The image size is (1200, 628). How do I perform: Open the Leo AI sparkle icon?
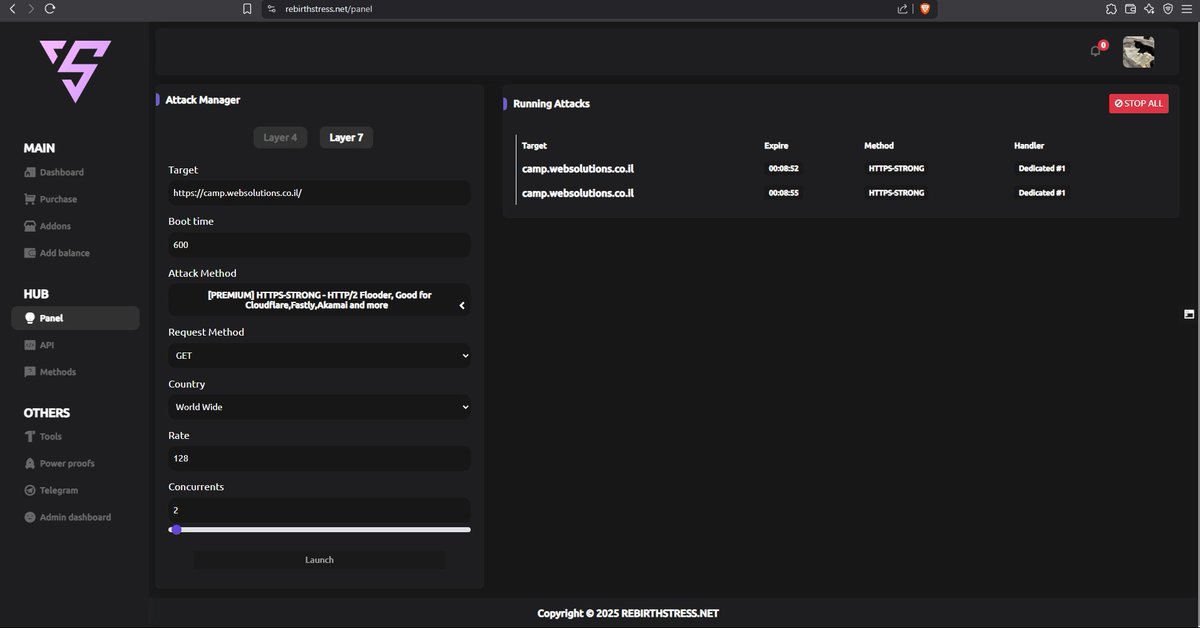pyautogui.click(x=1149, y=9)
